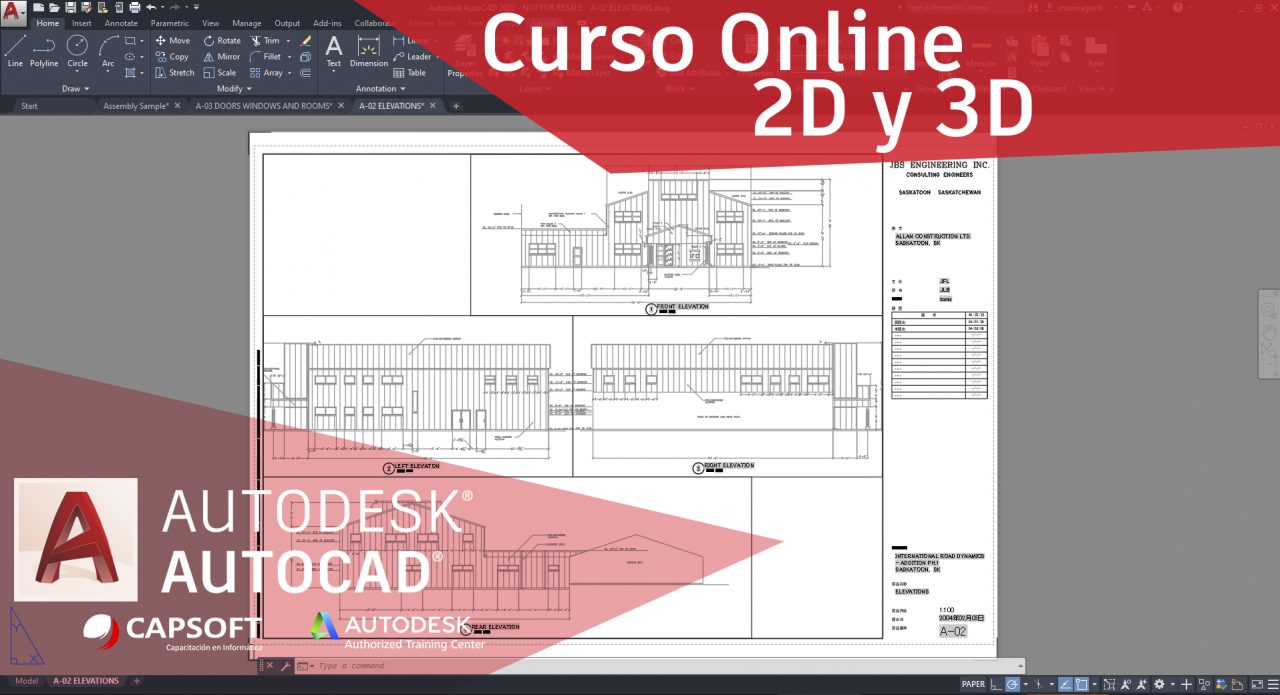The image size is (1280, 695).
Task: Click the Erase icon in Modify panel
Action: pyautogui.click(x=306, y=41)
